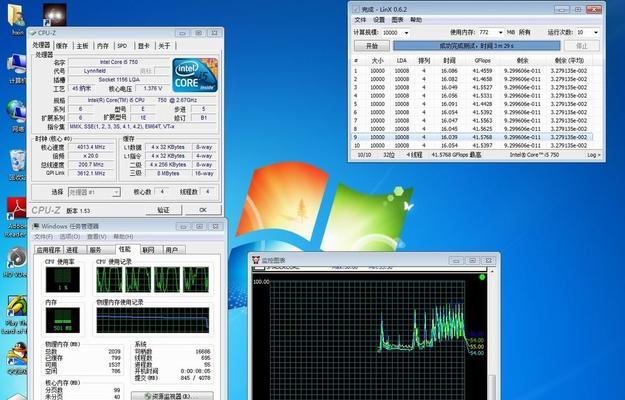Switch to CPU-Z Cache (缓存) tab
Screen dimensions: 625x400
coord(62,46)
